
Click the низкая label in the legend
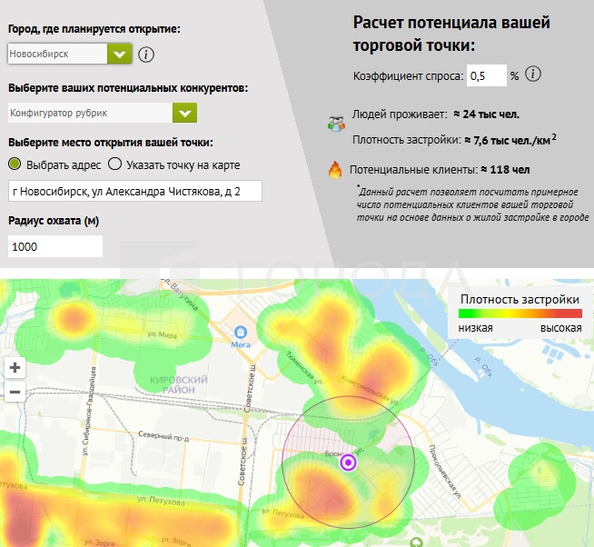click(475, 328)
